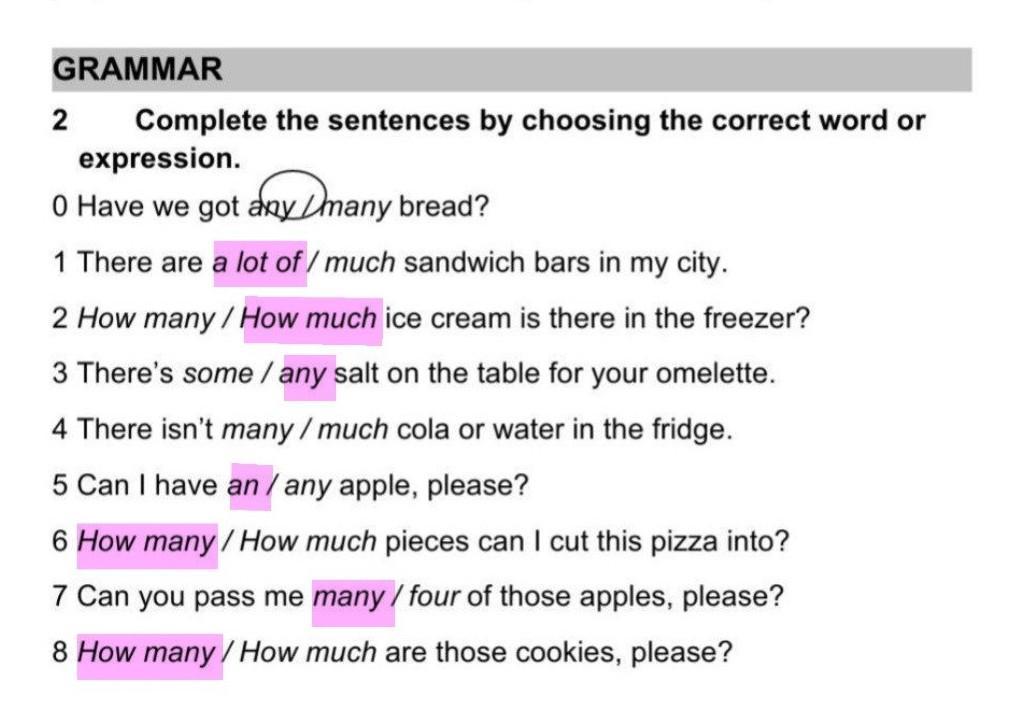Choose 'some' in the salt sentence
This screenshot has height=725, width=1032.
[218, 374]
